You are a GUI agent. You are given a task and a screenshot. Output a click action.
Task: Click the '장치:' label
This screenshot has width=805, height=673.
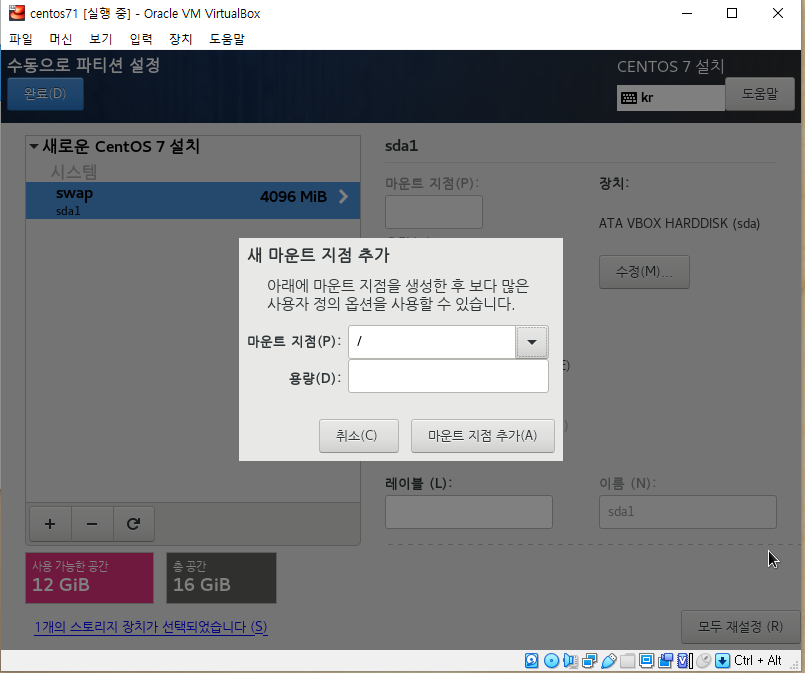pos(614,183)
